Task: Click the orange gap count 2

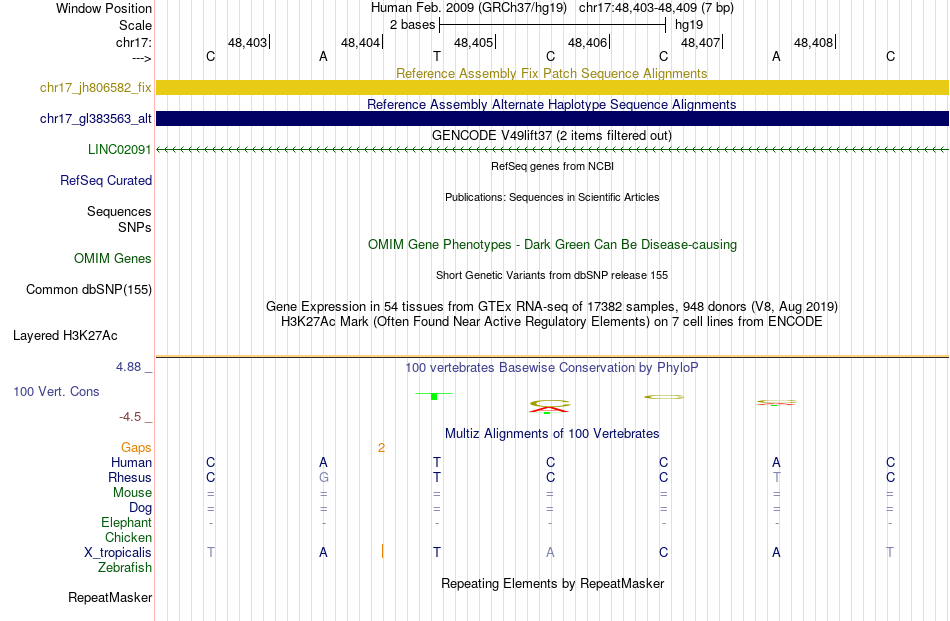Action: [x=381, y=448]
